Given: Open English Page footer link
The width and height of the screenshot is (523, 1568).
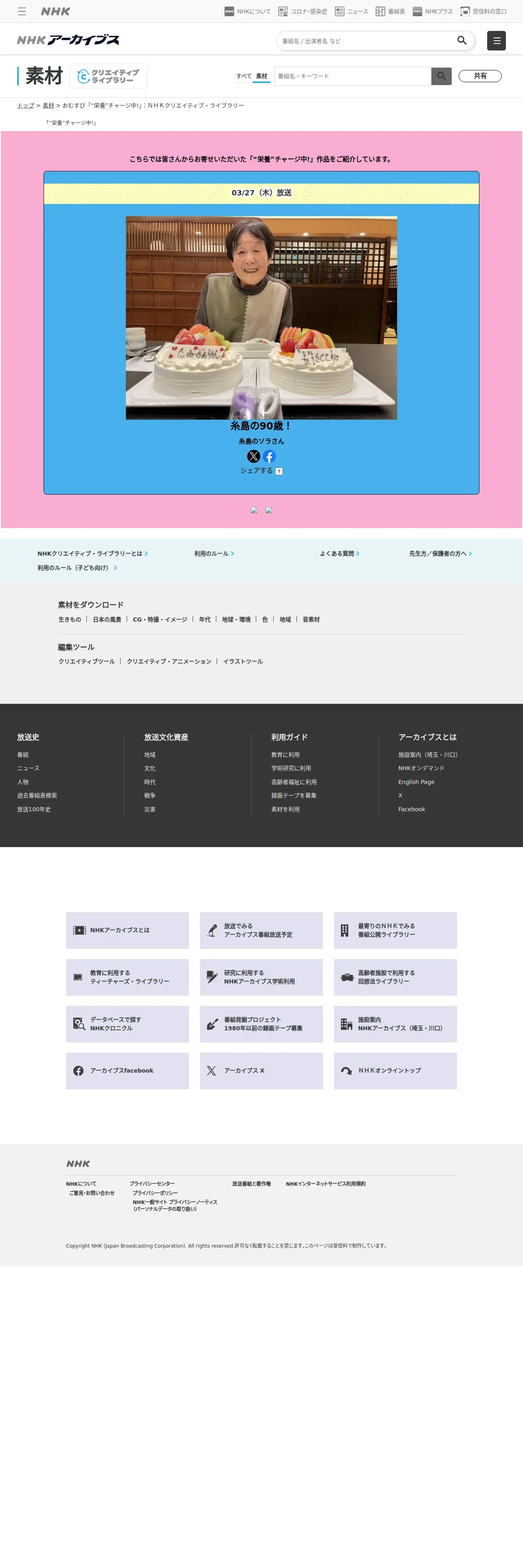Looking at the screenshot, I should tap(416, 782).
